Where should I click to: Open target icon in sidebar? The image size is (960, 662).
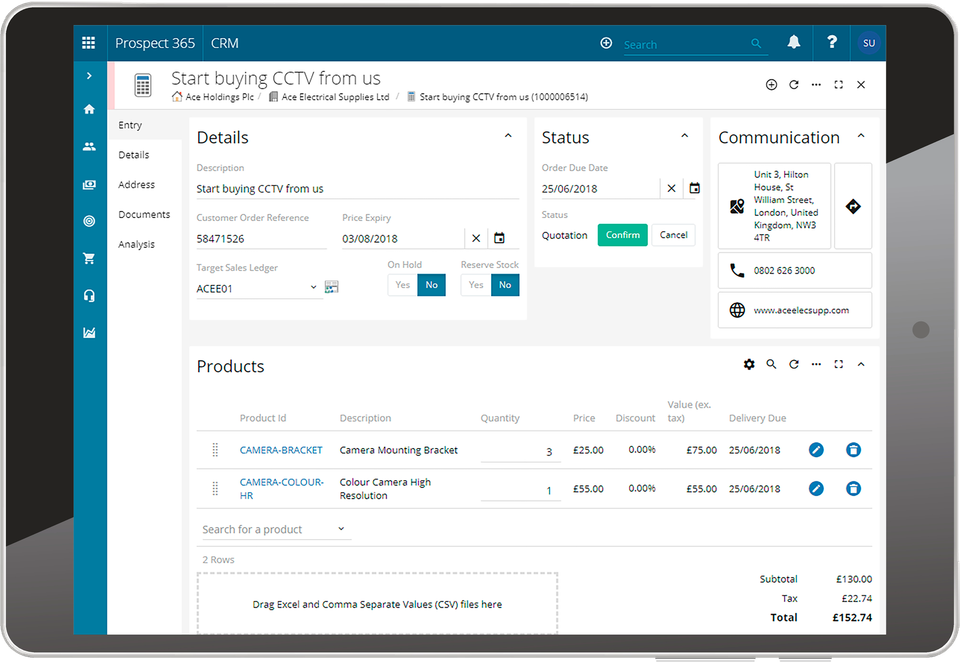89,221
